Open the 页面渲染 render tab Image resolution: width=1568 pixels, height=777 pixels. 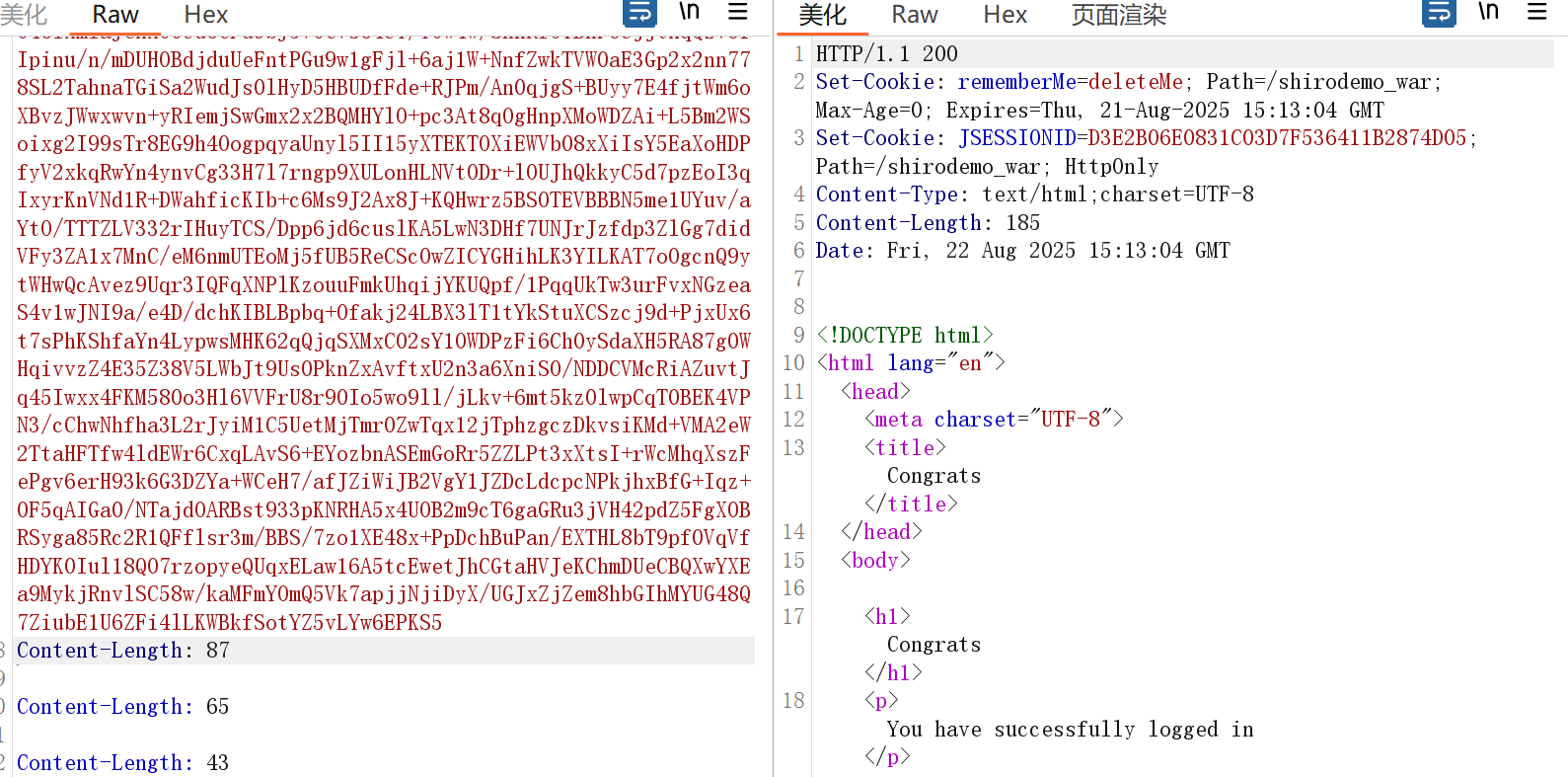pyautogui.click(x=1118, y=15)
